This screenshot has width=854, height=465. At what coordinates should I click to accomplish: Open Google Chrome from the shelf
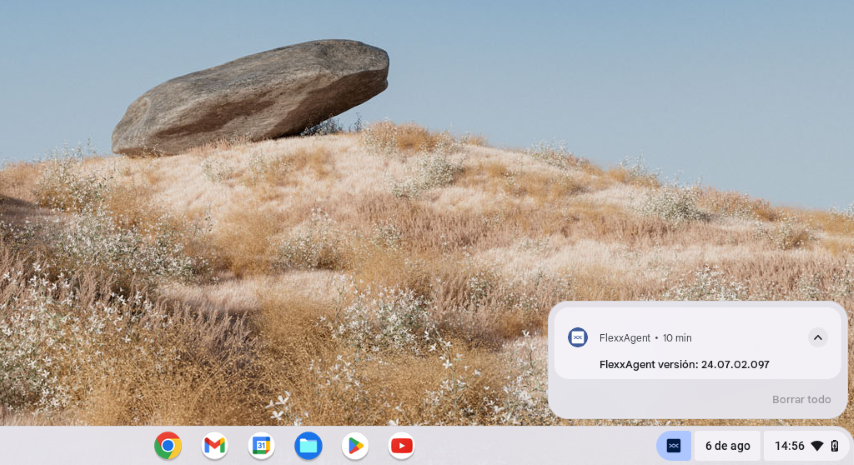coord(168,445)
